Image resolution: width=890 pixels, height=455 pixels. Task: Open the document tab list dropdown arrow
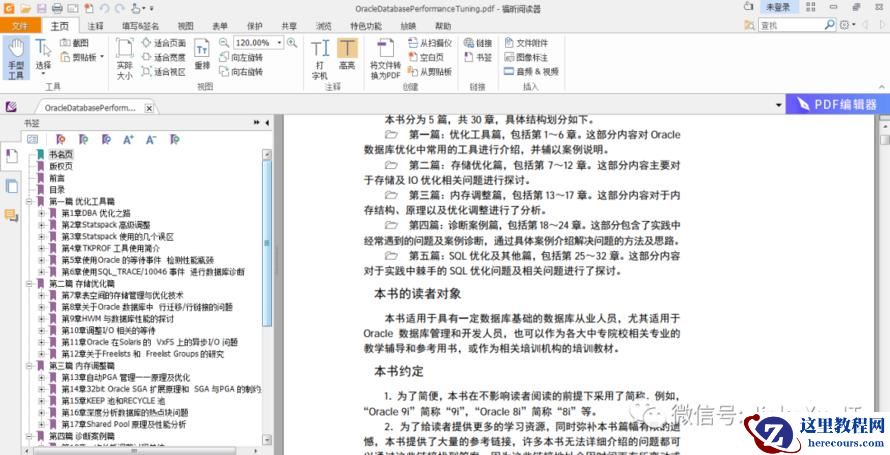click(779, 106)
